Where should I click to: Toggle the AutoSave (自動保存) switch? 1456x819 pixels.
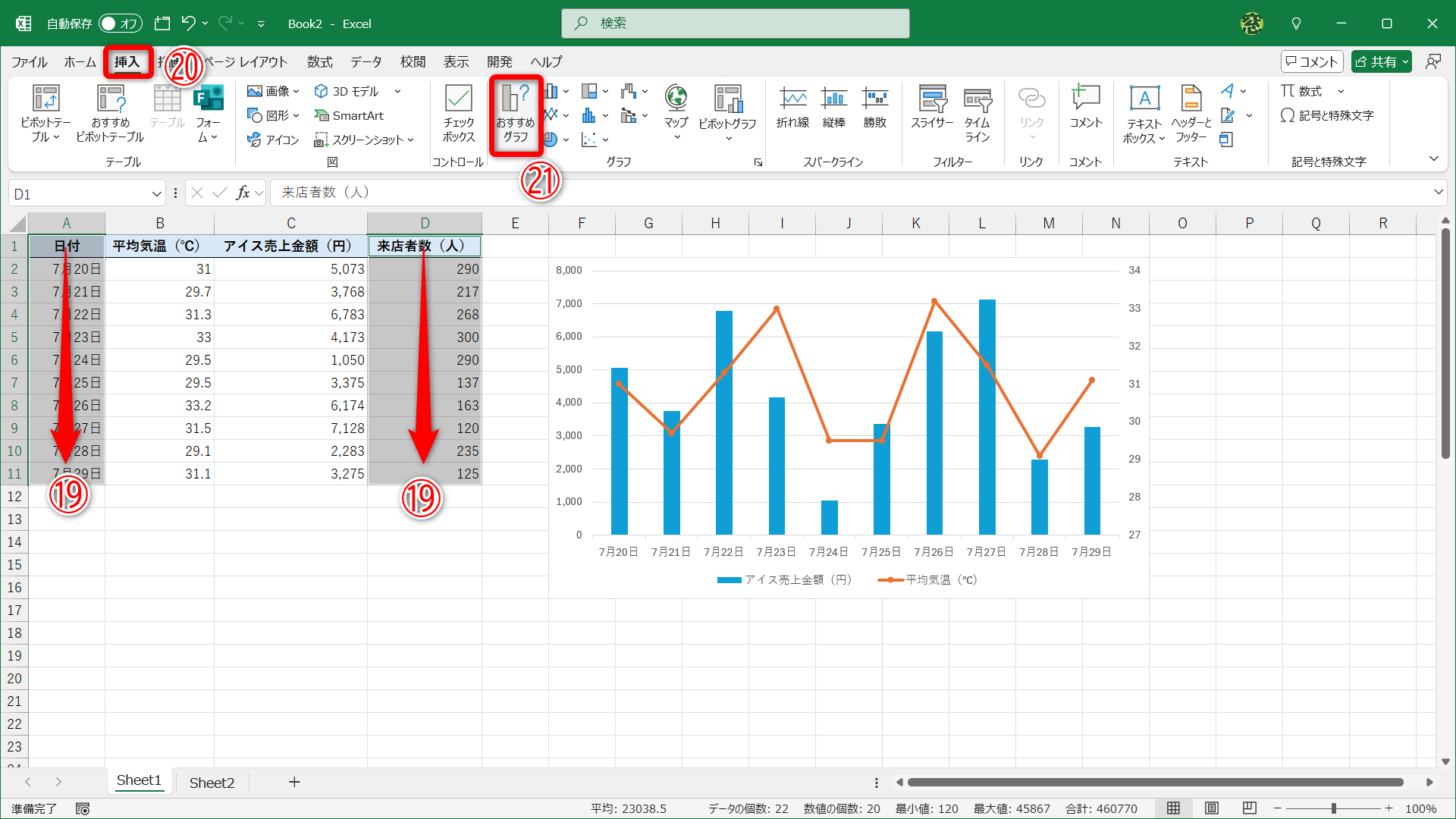[120, 24]
